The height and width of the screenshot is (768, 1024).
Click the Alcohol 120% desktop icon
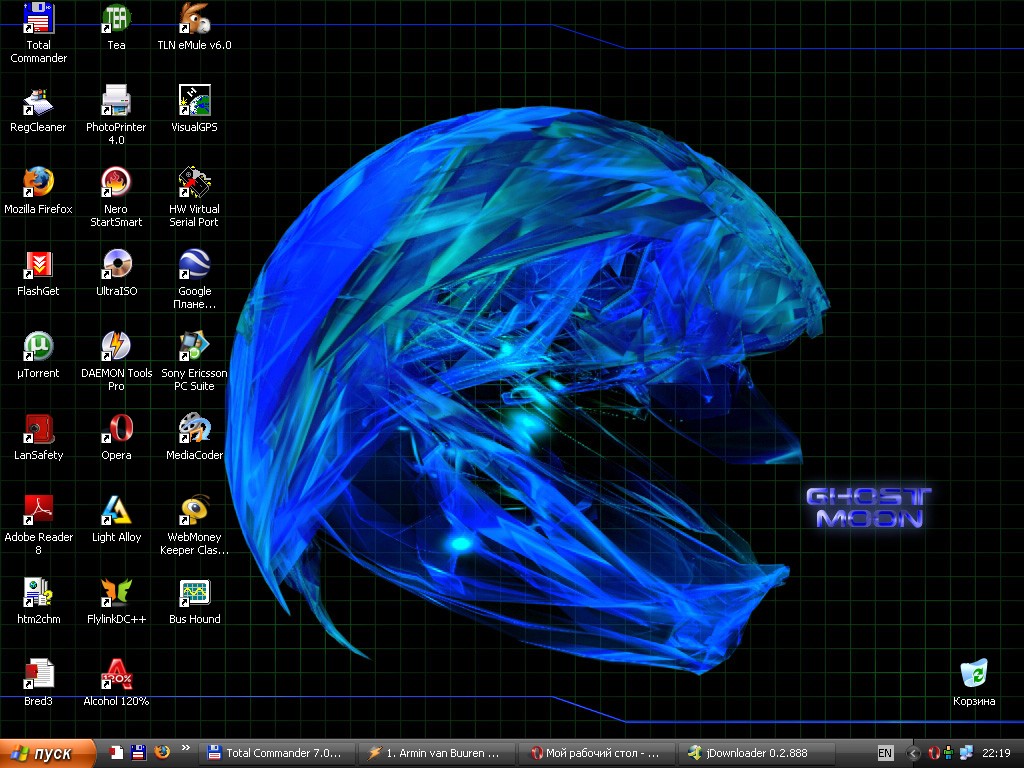[116, 675]
